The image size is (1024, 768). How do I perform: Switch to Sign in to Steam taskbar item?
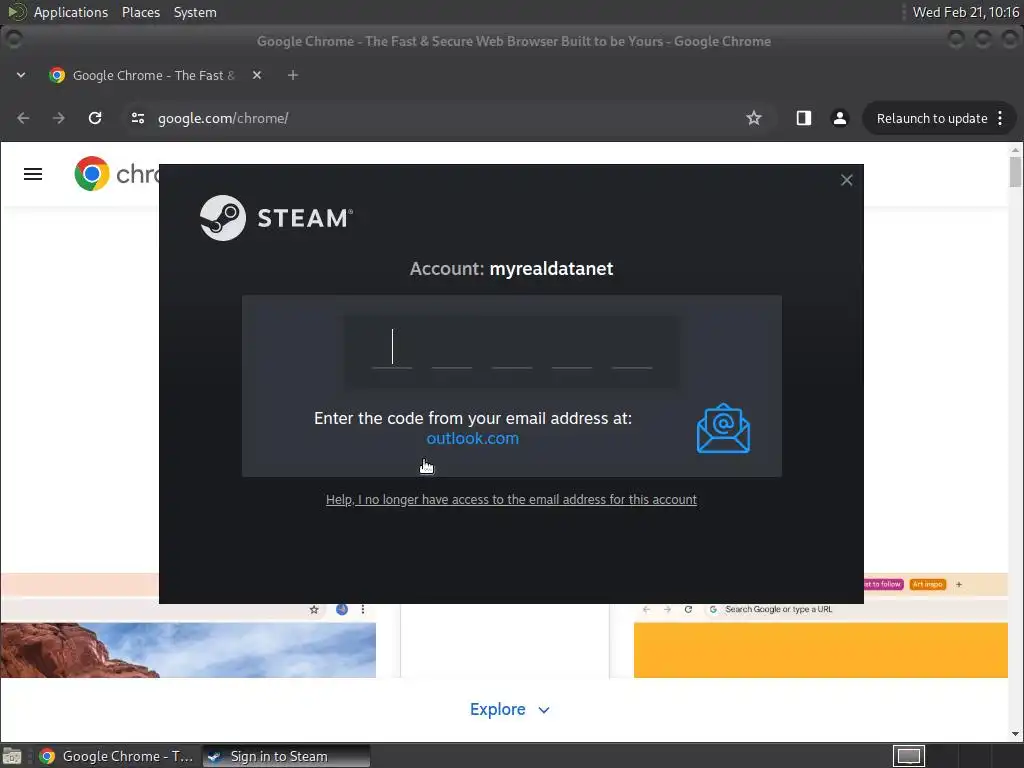coord(286,756)
